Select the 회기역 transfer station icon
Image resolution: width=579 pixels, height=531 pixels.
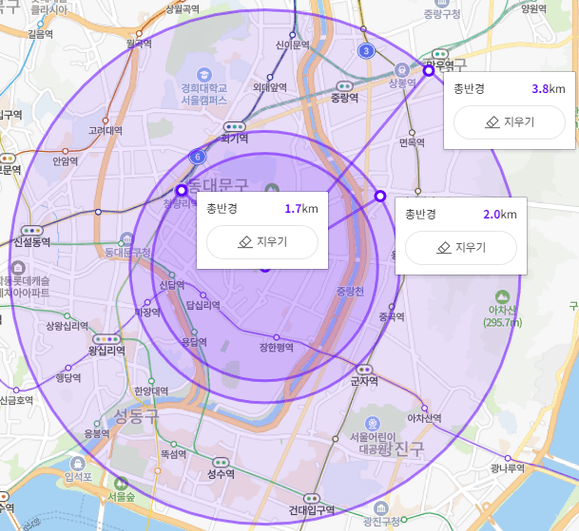(234, 127)
